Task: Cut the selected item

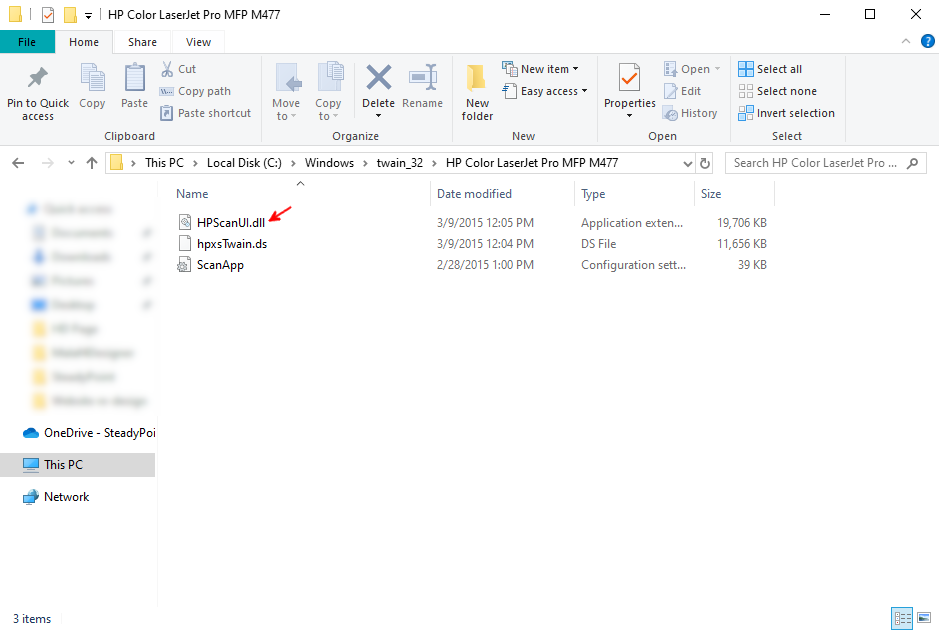Action: [x=179, y=69]
